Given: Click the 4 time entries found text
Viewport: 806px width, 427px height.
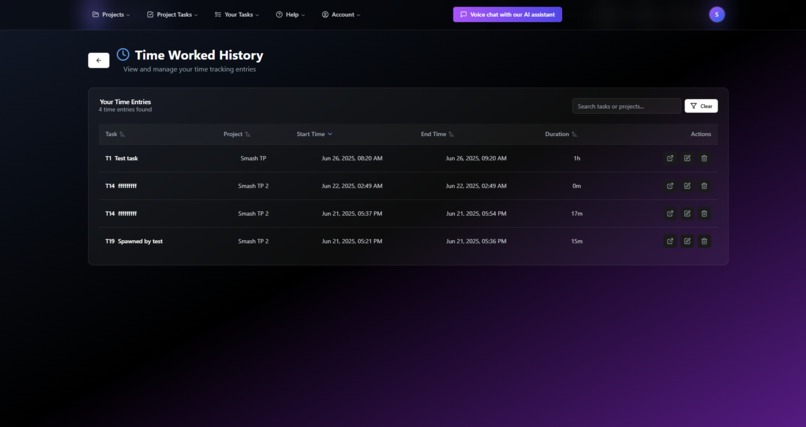Looking at the screenshot, I should point(125,109).
